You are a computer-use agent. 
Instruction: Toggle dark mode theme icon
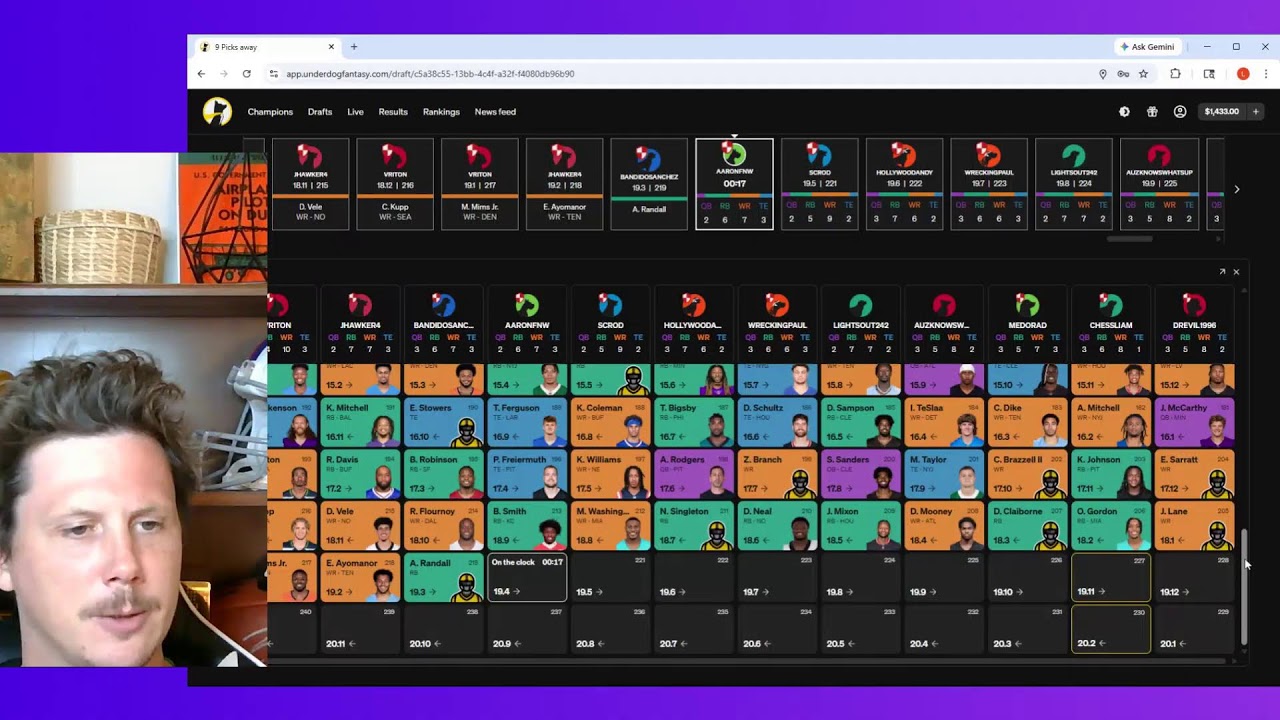(x=1124, y=112)
